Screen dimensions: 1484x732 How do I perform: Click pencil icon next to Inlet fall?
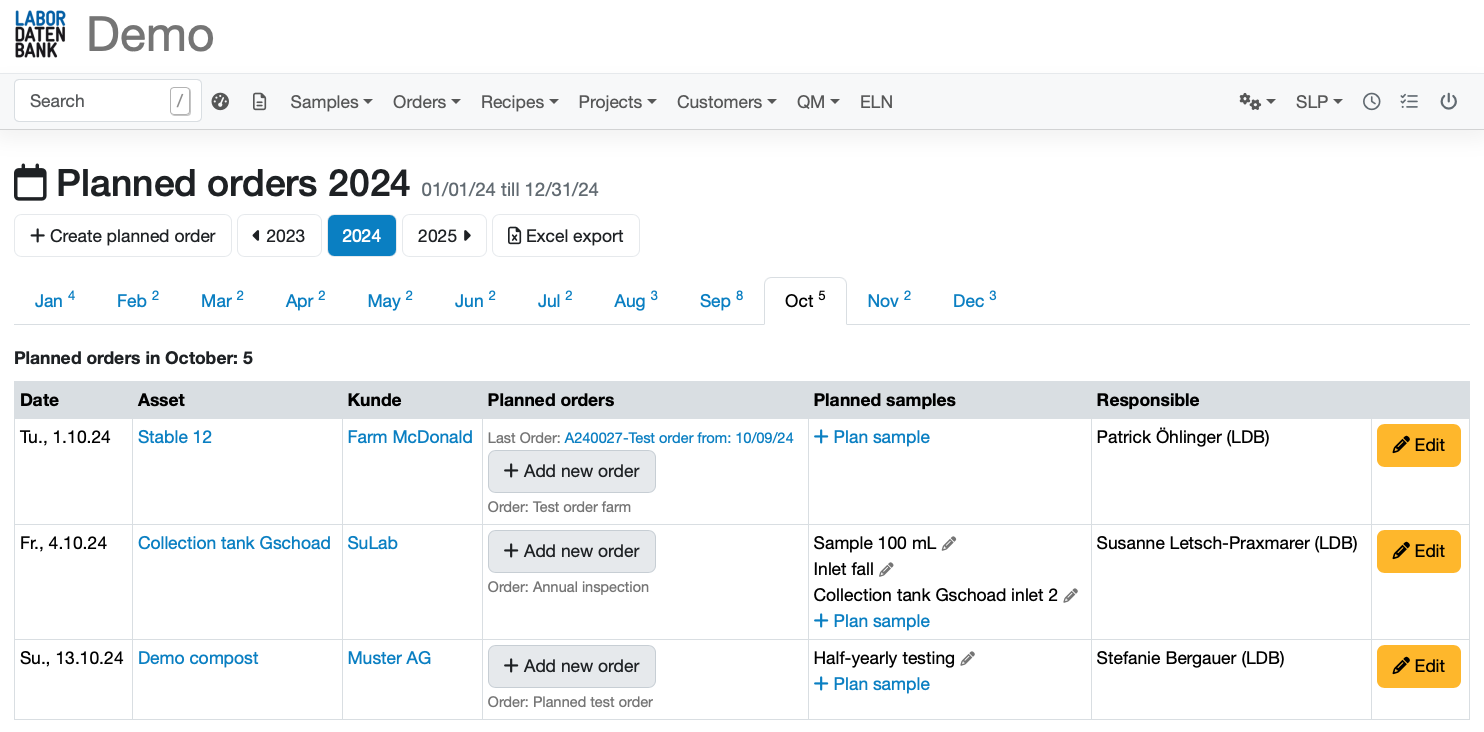[x=886, y=569]
